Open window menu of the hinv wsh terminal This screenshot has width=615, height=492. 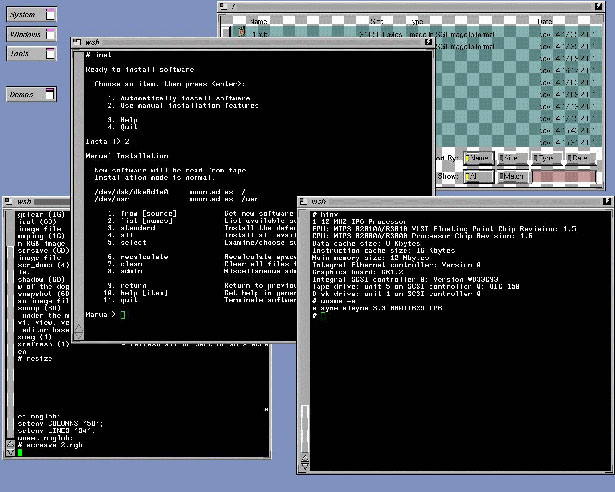303,201
